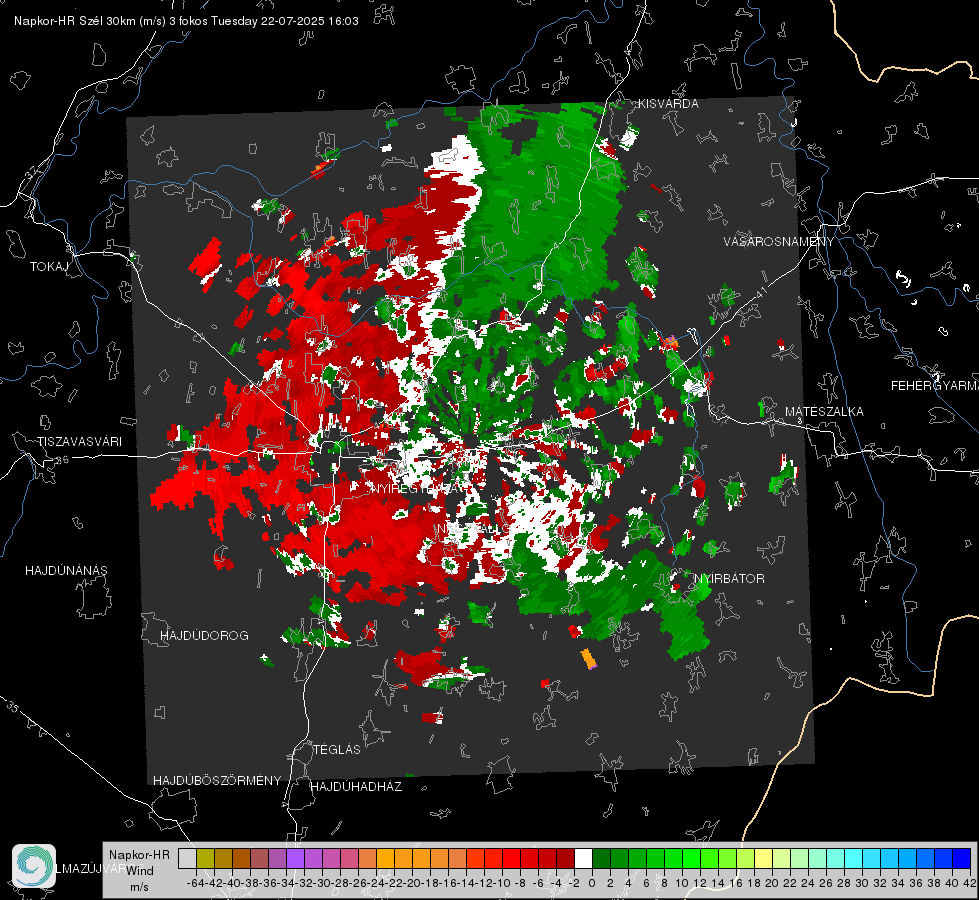This screenshot has height=900, width=979.
Task: Select the HAJDÚNÁNÁS town label
Action: 66,570
